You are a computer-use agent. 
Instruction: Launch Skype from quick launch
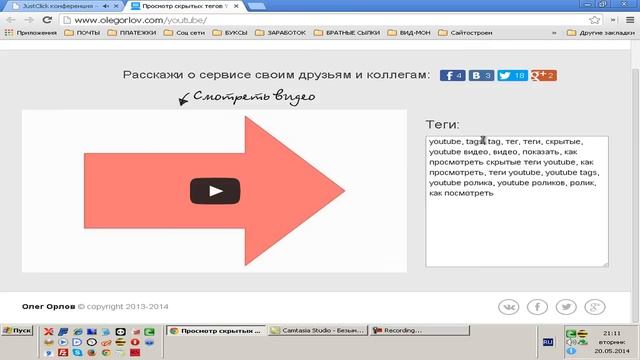coord(77,352)
